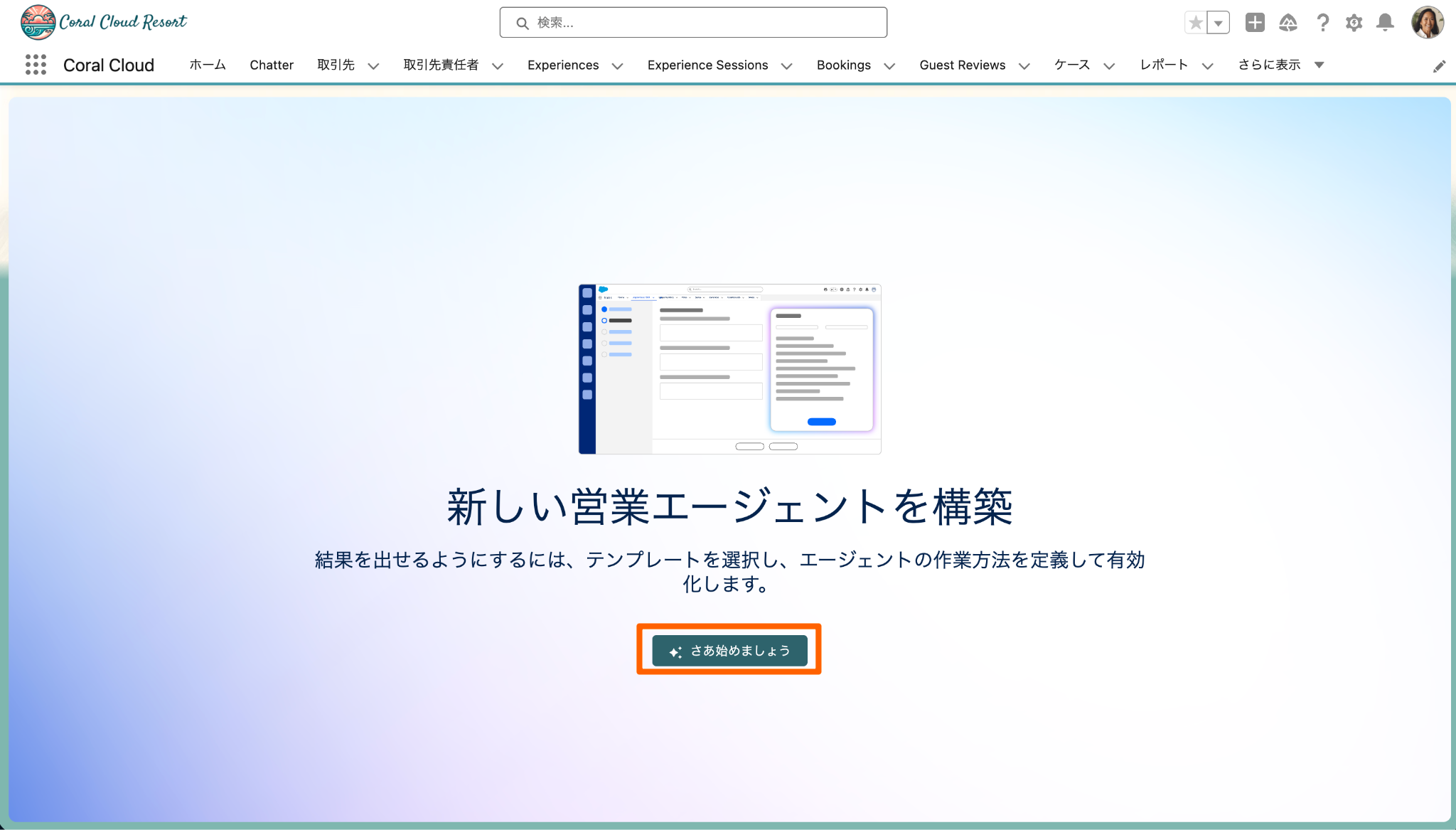Open the setup gear icon

[x=1354, y=23]
